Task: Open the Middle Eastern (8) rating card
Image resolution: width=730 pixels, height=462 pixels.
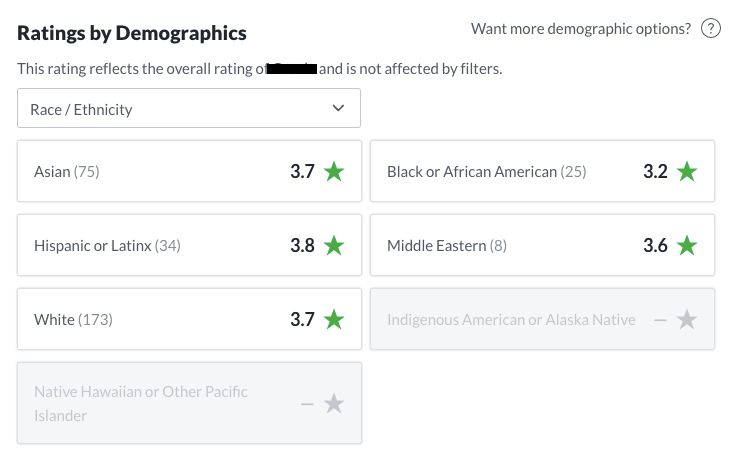Action: coord(542,245)
